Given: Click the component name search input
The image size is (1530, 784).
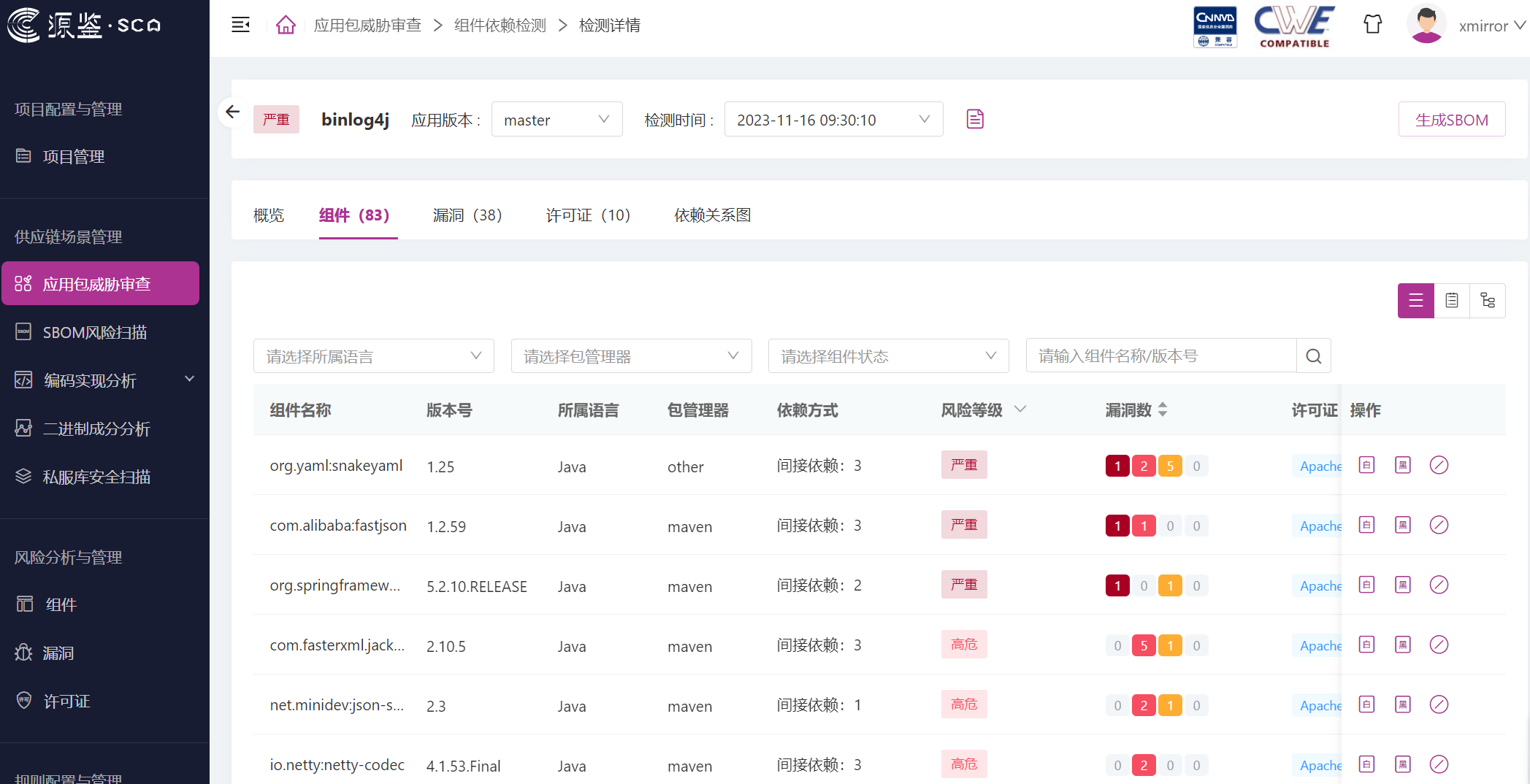Looking at the screenshot, I should (1160, 356).
